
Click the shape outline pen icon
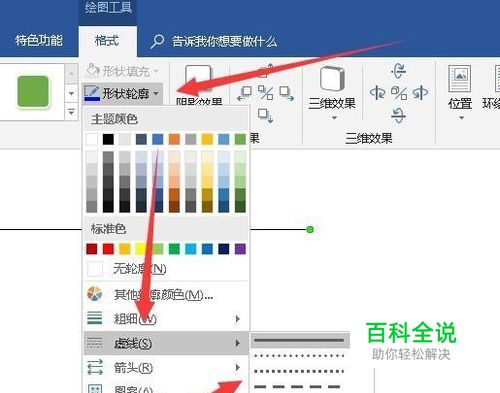pyautogui.click(x=92, y=93)
